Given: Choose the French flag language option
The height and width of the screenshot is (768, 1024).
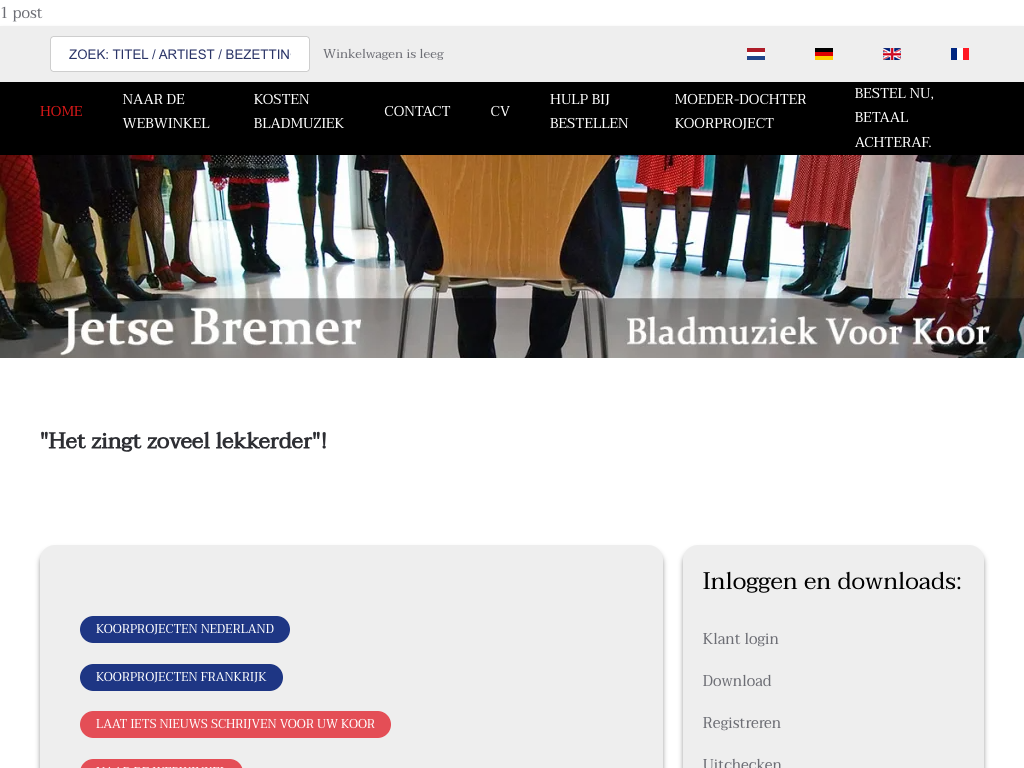Looking at the screenshot, I should [x=960, y=54].
